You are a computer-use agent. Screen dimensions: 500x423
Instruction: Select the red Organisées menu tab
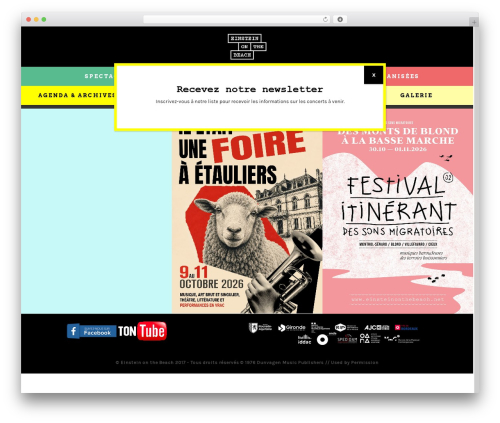429,76
